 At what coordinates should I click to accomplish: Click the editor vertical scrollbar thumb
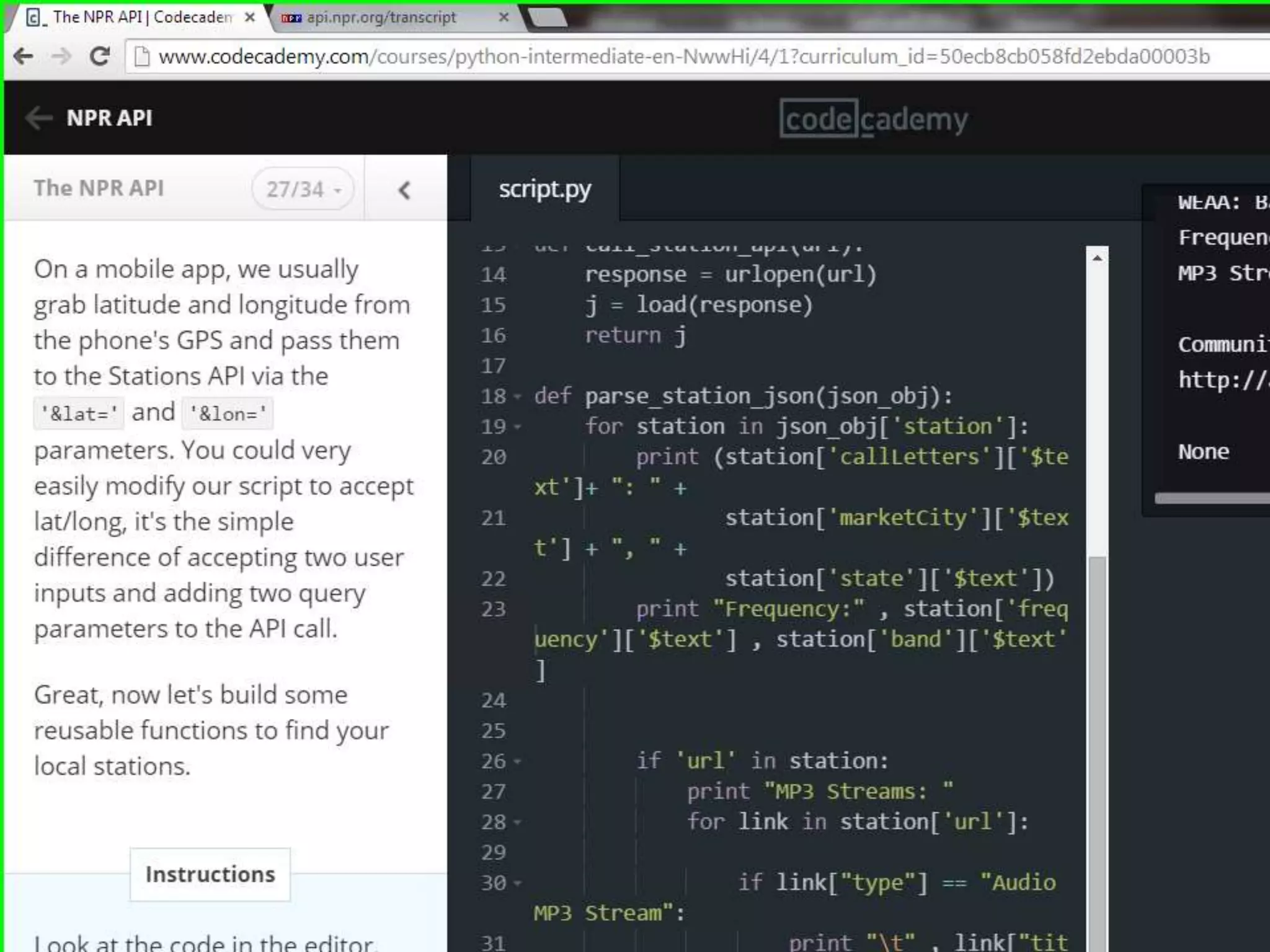pyautogui.click(x=1098, y=753)
